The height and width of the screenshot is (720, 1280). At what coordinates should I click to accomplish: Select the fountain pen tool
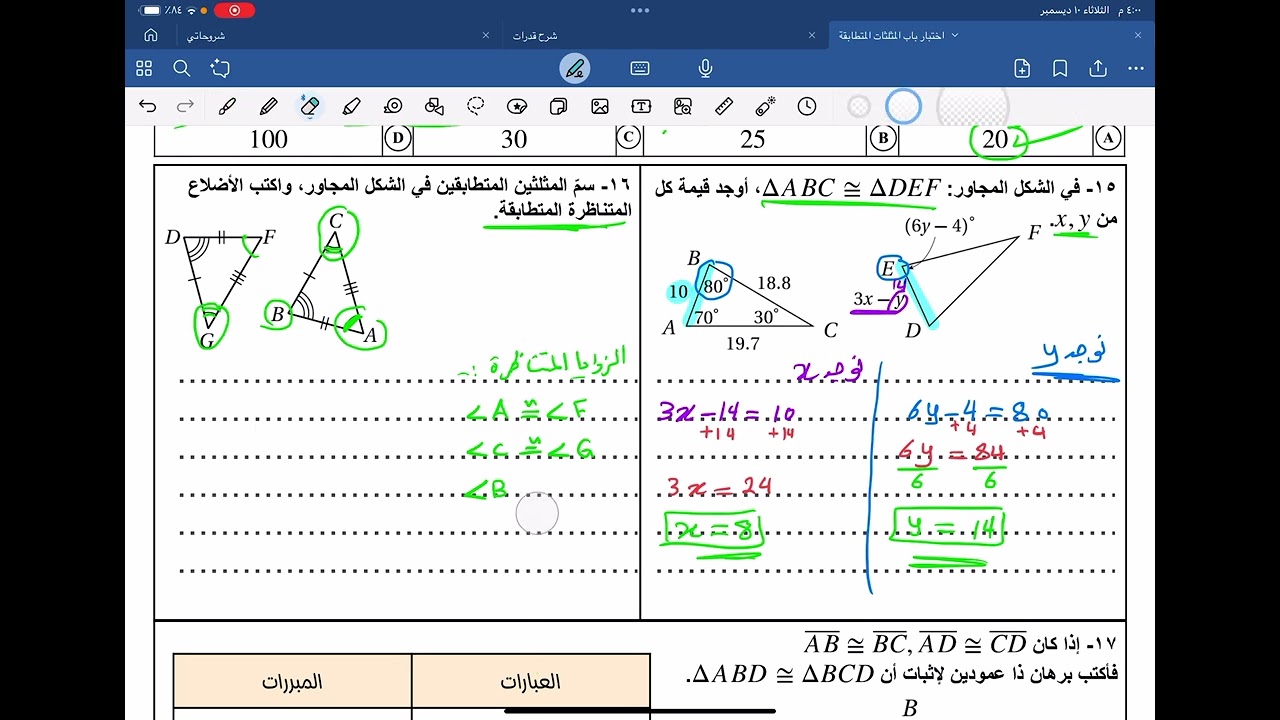(227, 106)
